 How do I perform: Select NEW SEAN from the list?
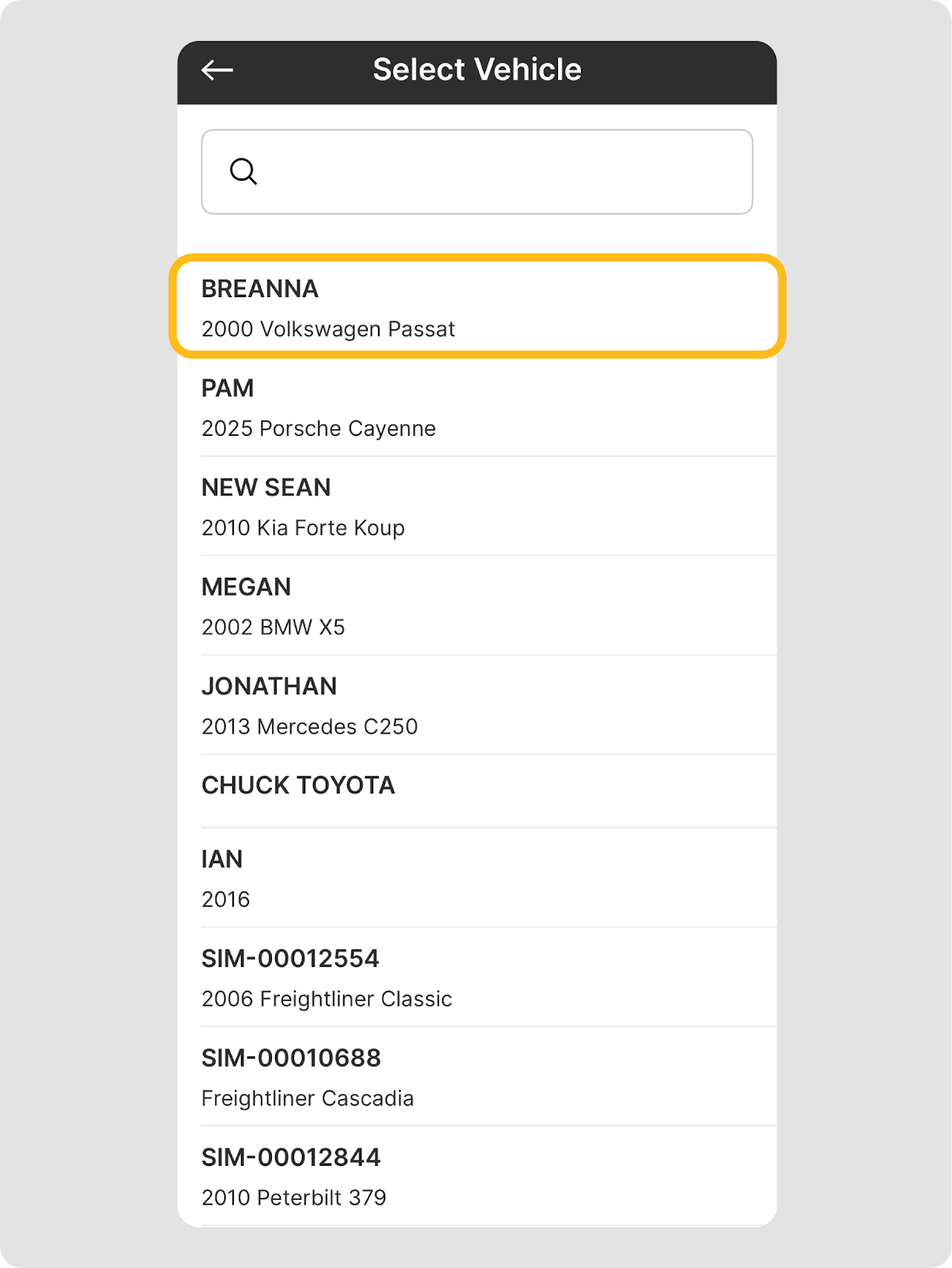click(x=266, y=487)
